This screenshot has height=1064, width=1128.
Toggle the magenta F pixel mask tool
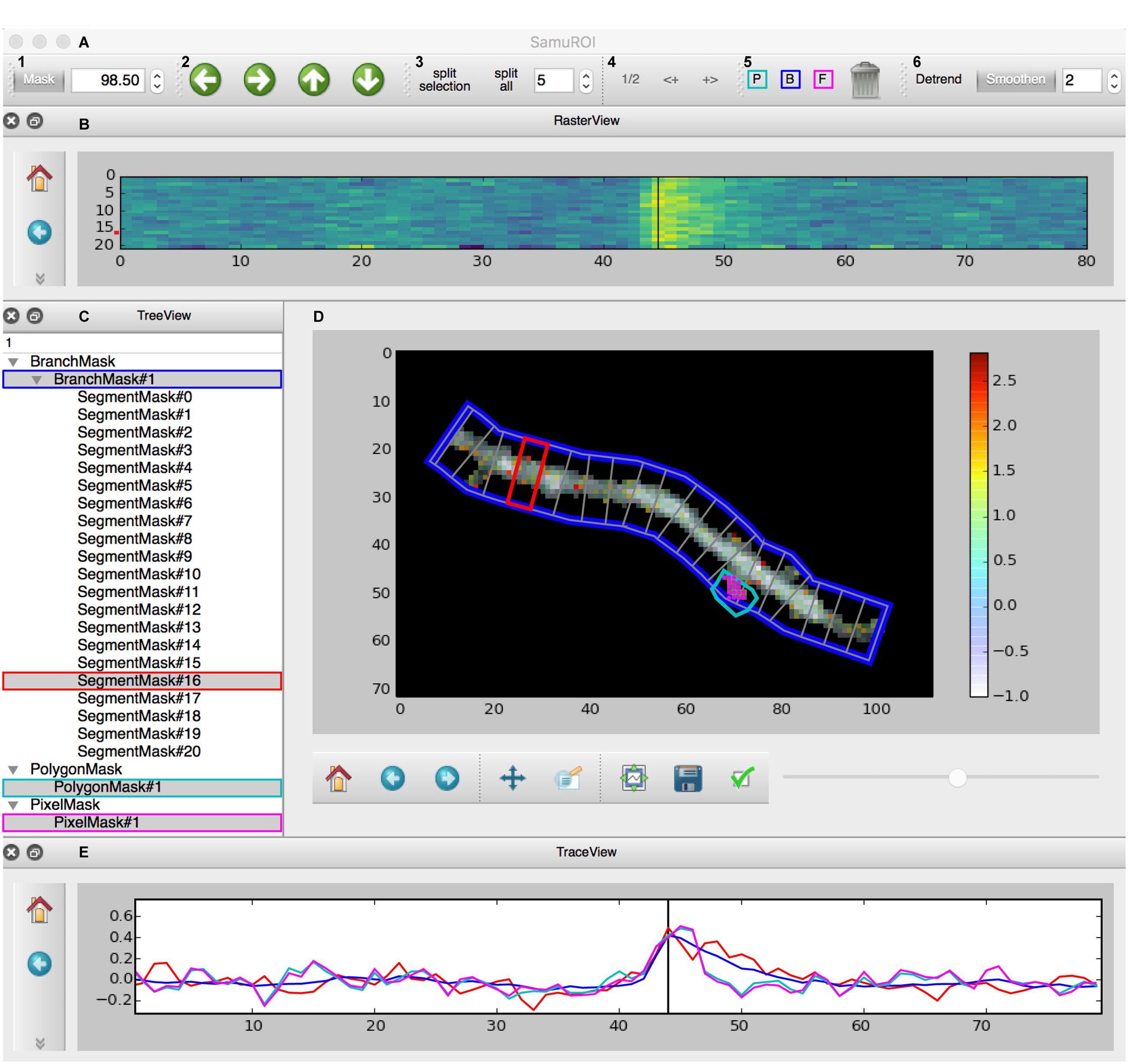(x=823, y=79)
